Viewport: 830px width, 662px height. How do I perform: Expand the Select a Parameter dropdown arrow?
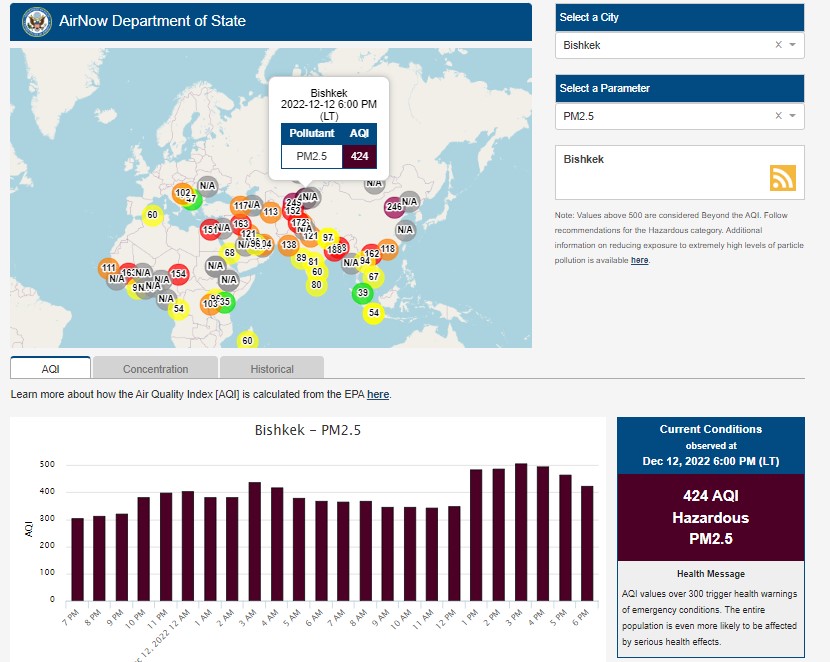pos(793,116)
